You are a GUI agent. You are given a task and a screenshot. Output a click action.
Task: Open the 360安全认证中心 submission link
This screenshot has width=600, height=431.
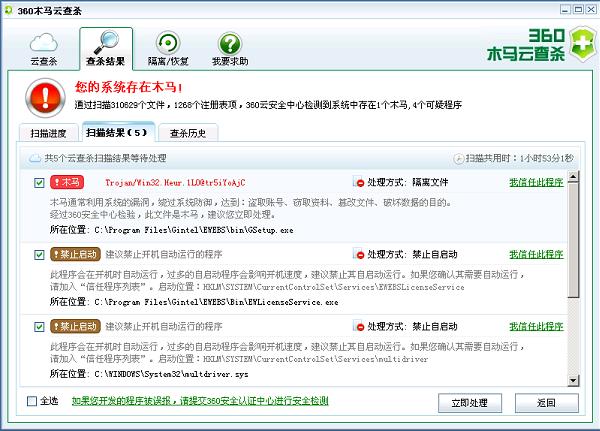pyautogui.click(x=200, y=401)
